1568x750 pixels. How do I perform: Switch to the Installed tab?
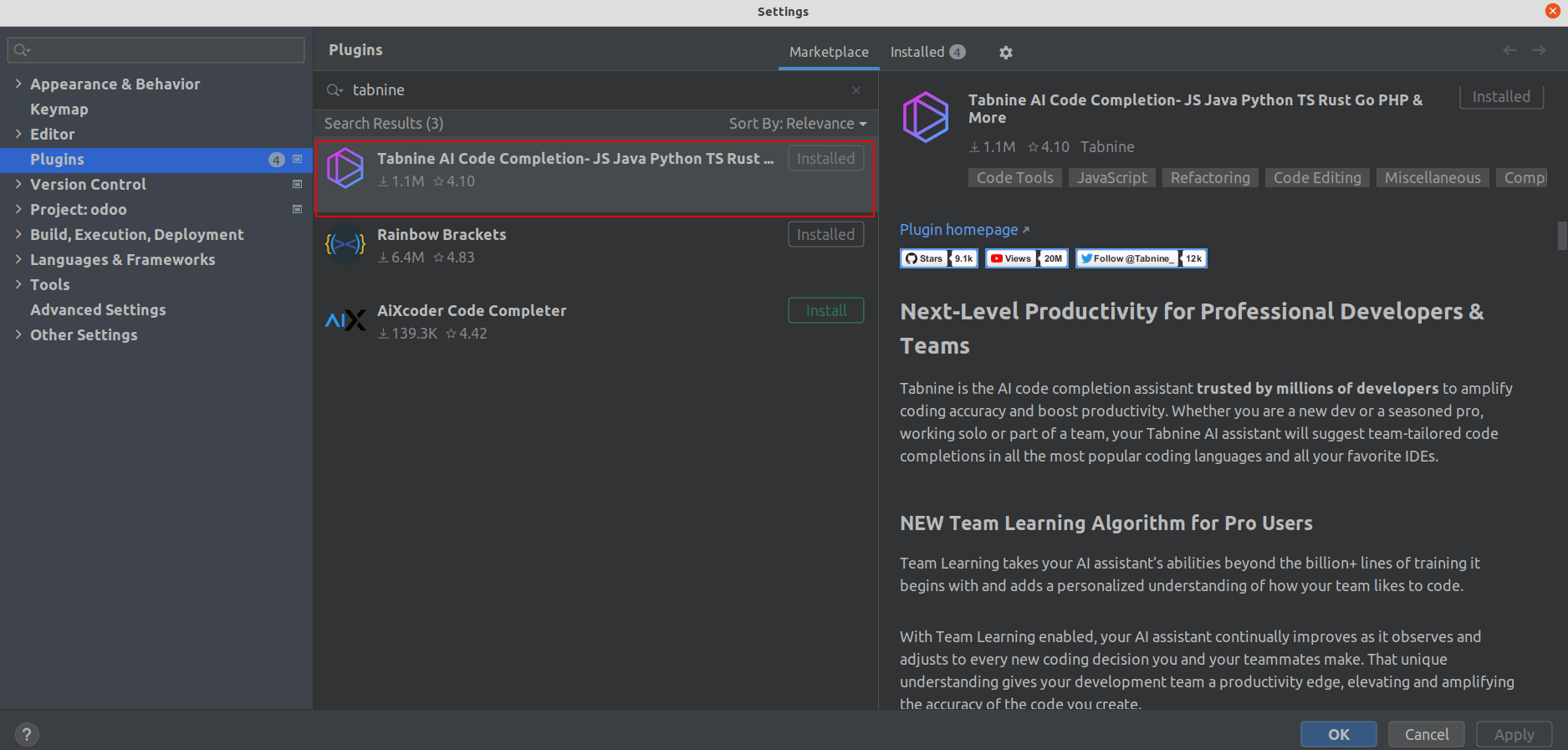927,52
